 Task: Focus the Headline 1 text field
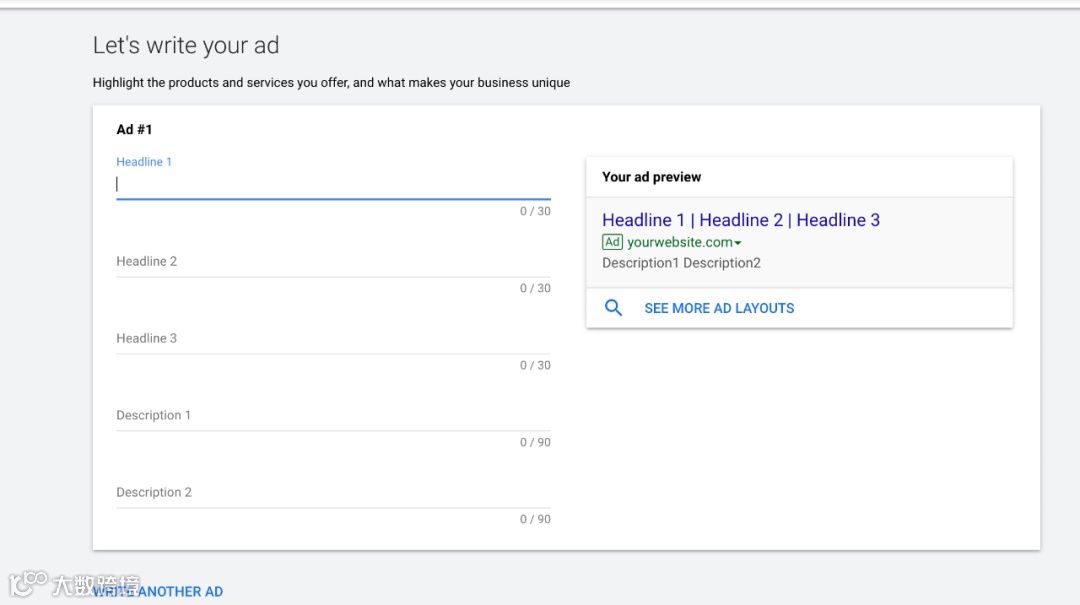coord(333,184)
